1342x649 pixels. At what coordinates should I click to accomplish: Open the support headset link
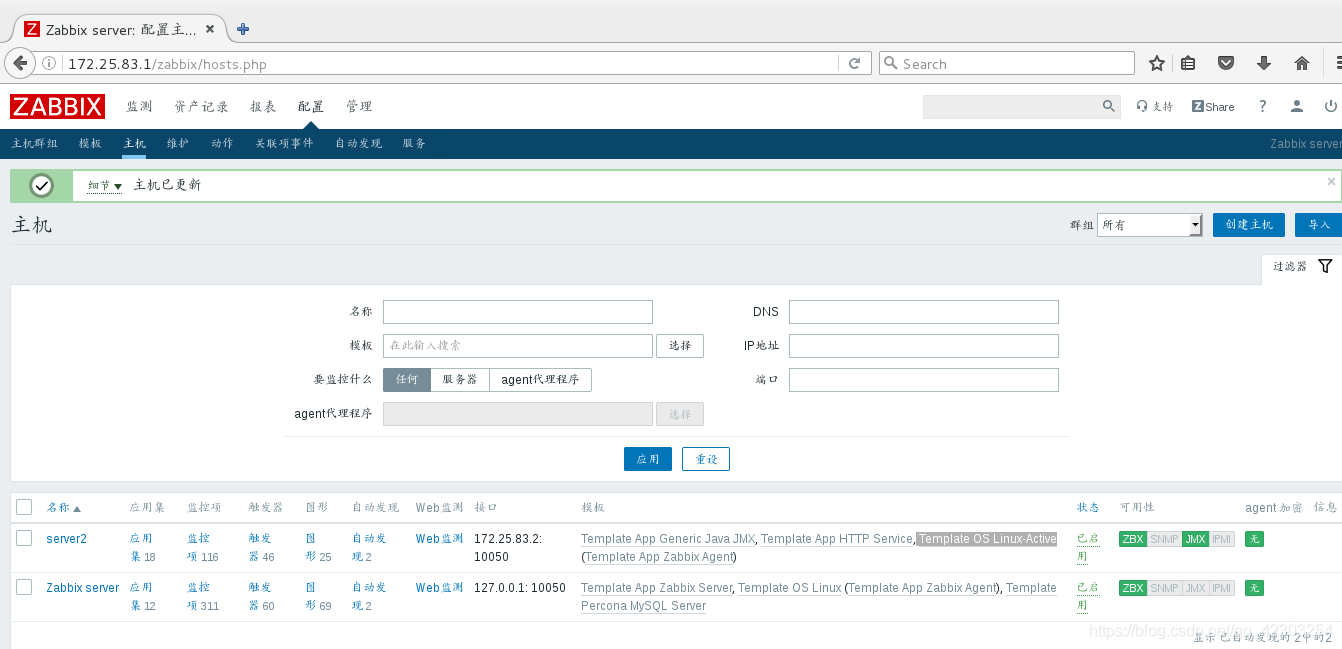click(1154, 106)
